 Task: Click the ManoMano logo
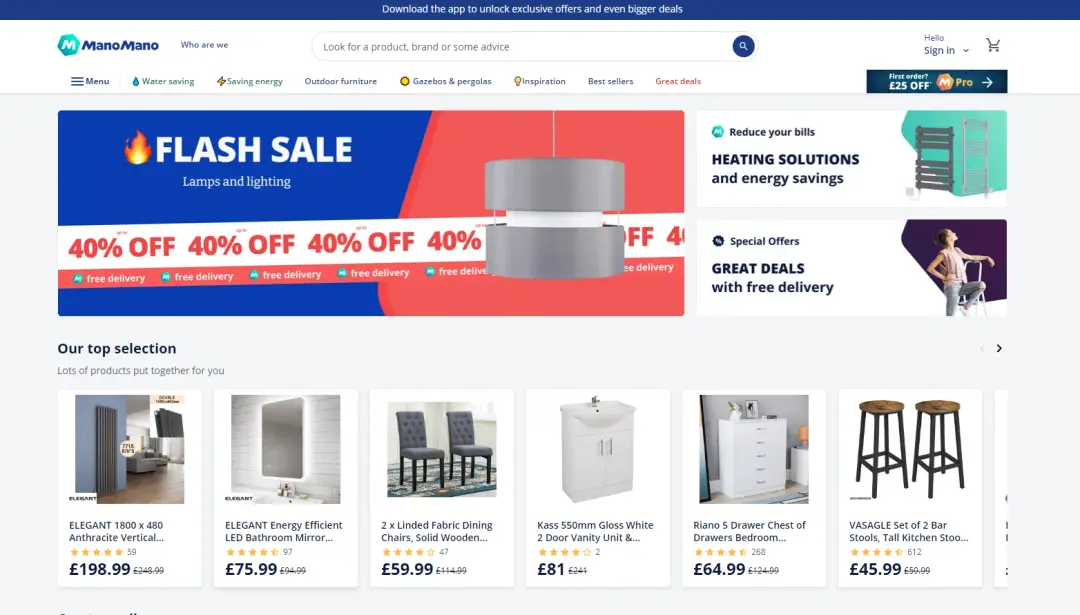[108, 45]
